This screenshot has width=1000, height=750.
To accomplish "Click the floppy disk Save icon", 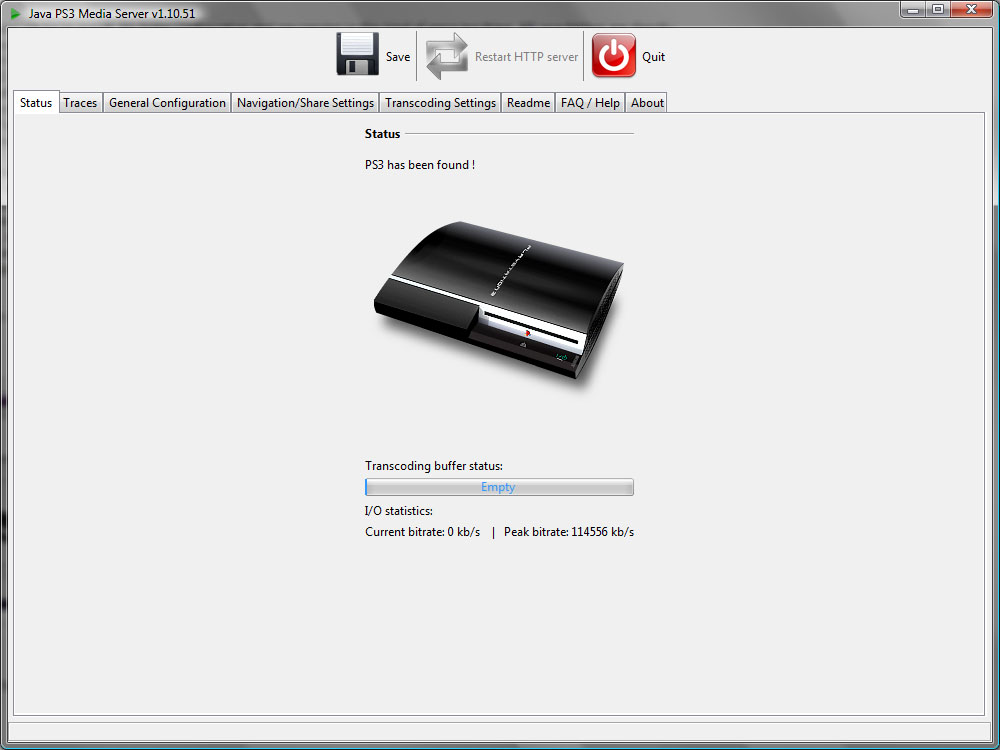I will click(358, 55).
